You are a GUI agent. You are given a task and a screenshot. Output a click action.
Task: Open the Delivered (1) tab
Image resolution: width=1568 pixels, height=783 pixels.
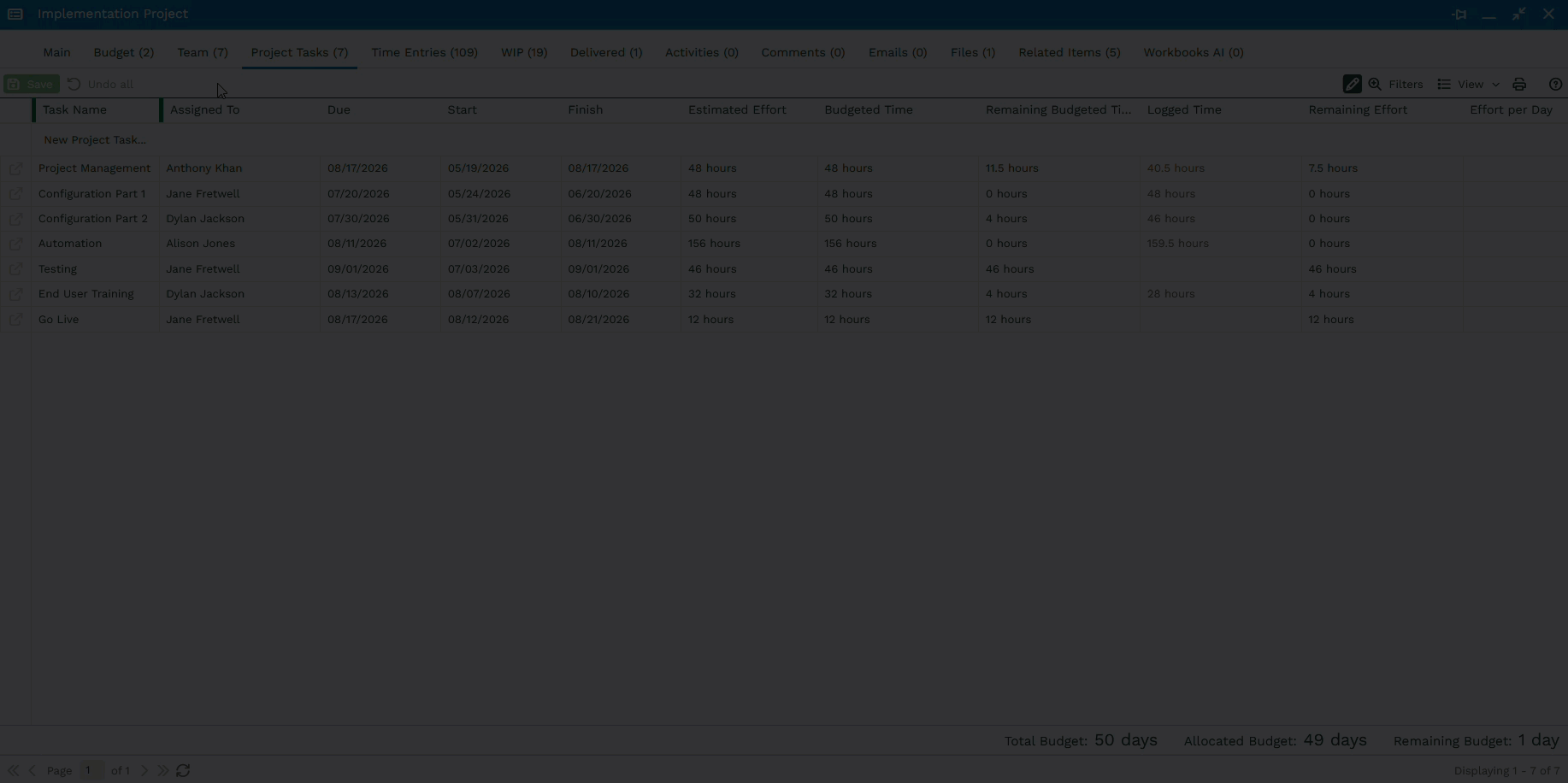click(606, 52)
